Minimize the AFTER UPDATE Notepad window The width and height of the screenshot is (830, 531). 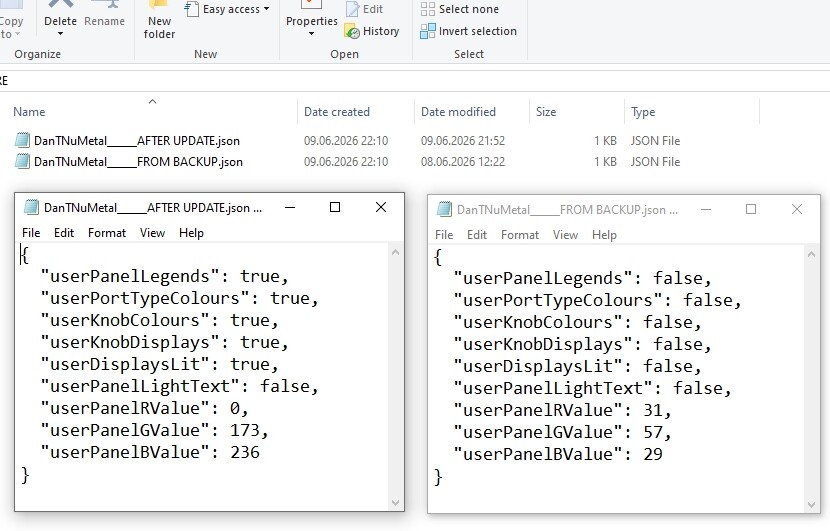pyautogui.click(x=290, y=208)
